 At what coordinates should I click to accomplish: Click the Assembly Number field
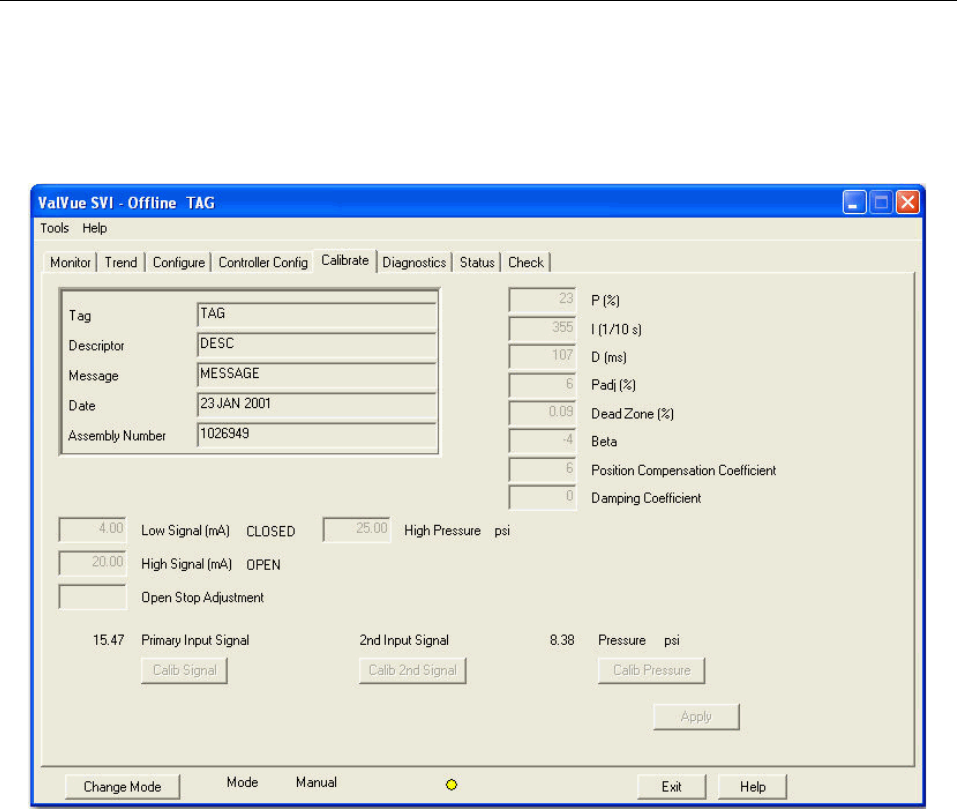(317, 435)
